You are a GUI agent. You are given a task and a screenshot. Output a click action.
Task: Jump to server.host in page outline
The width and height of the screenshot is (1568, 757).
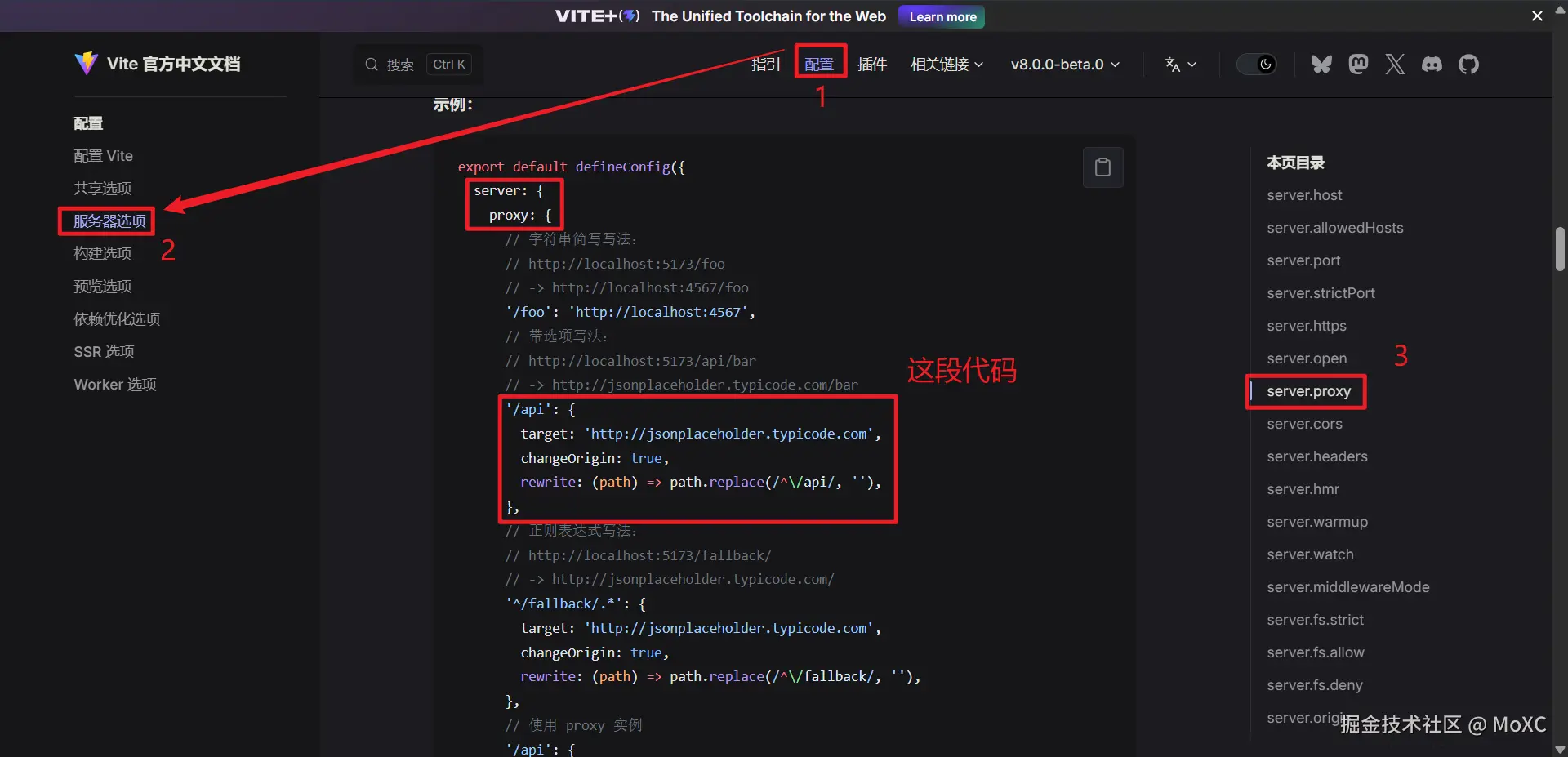click(x=1304, y=195)
